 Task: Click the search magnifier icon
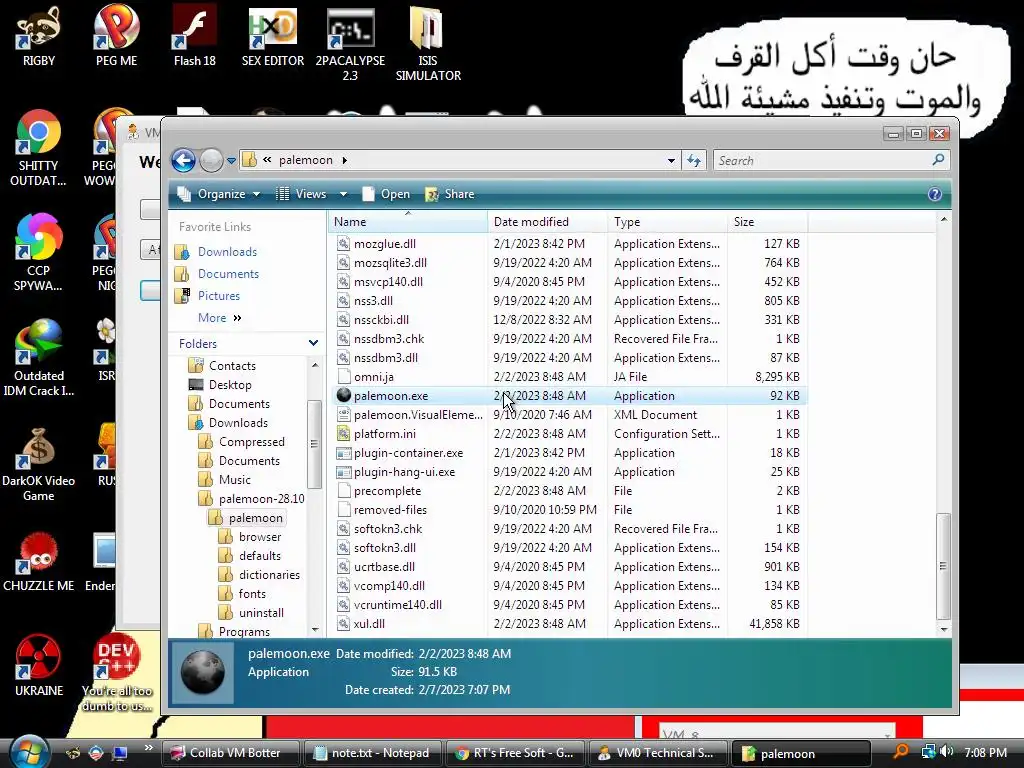pyautogui.click(x=938, y=159)
